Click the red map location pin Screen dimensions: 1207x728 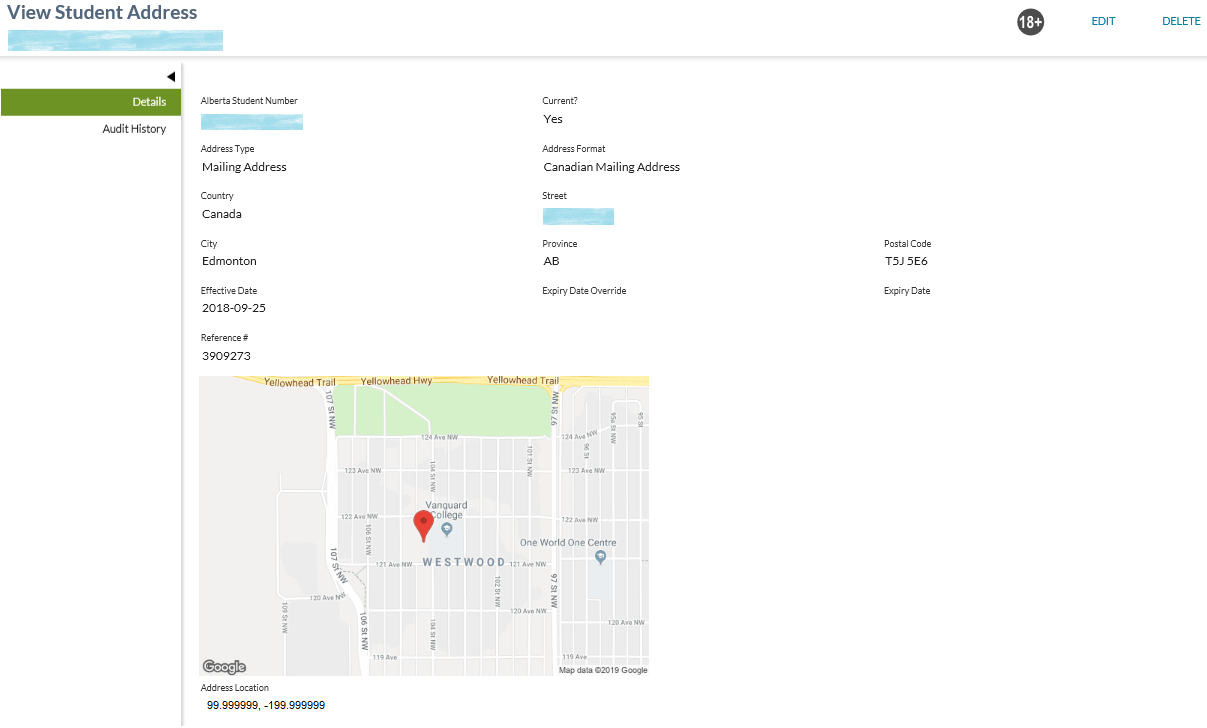click(x=424, y=525)
